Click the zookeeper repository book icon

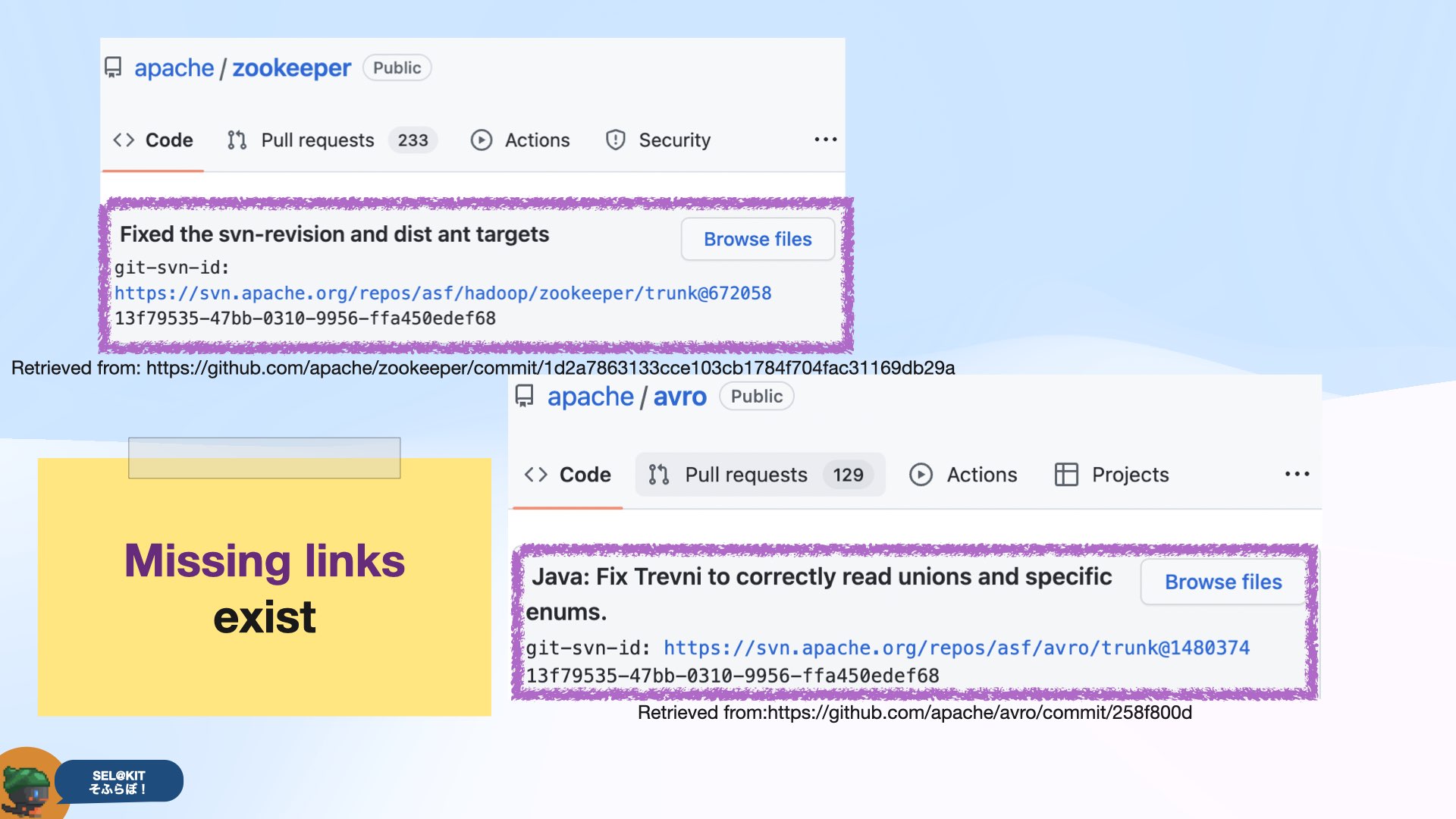click(113, 67)
